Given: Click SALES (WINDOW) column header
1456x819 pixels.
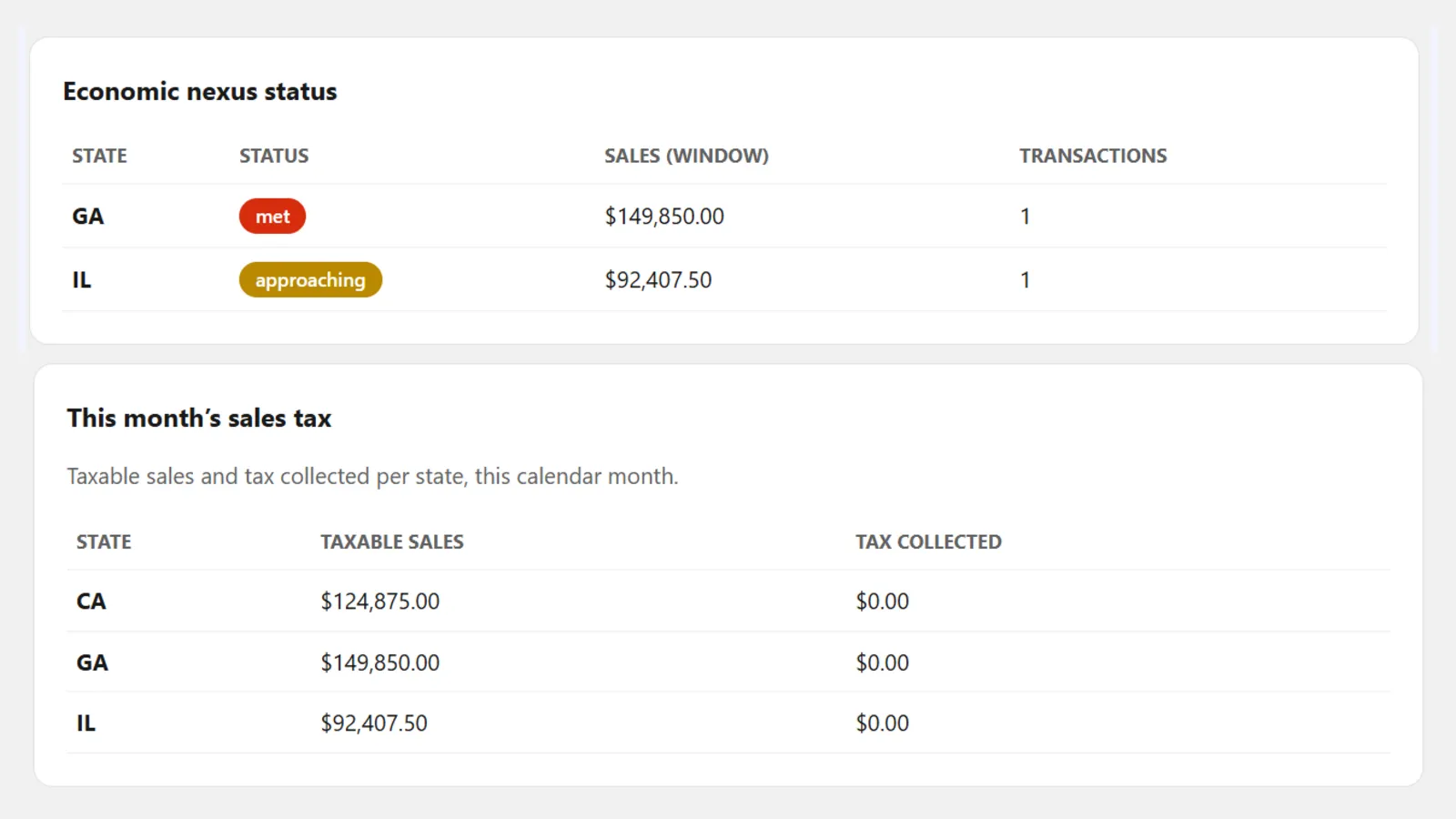Looking at the screenshot, I should click(686, 156).
